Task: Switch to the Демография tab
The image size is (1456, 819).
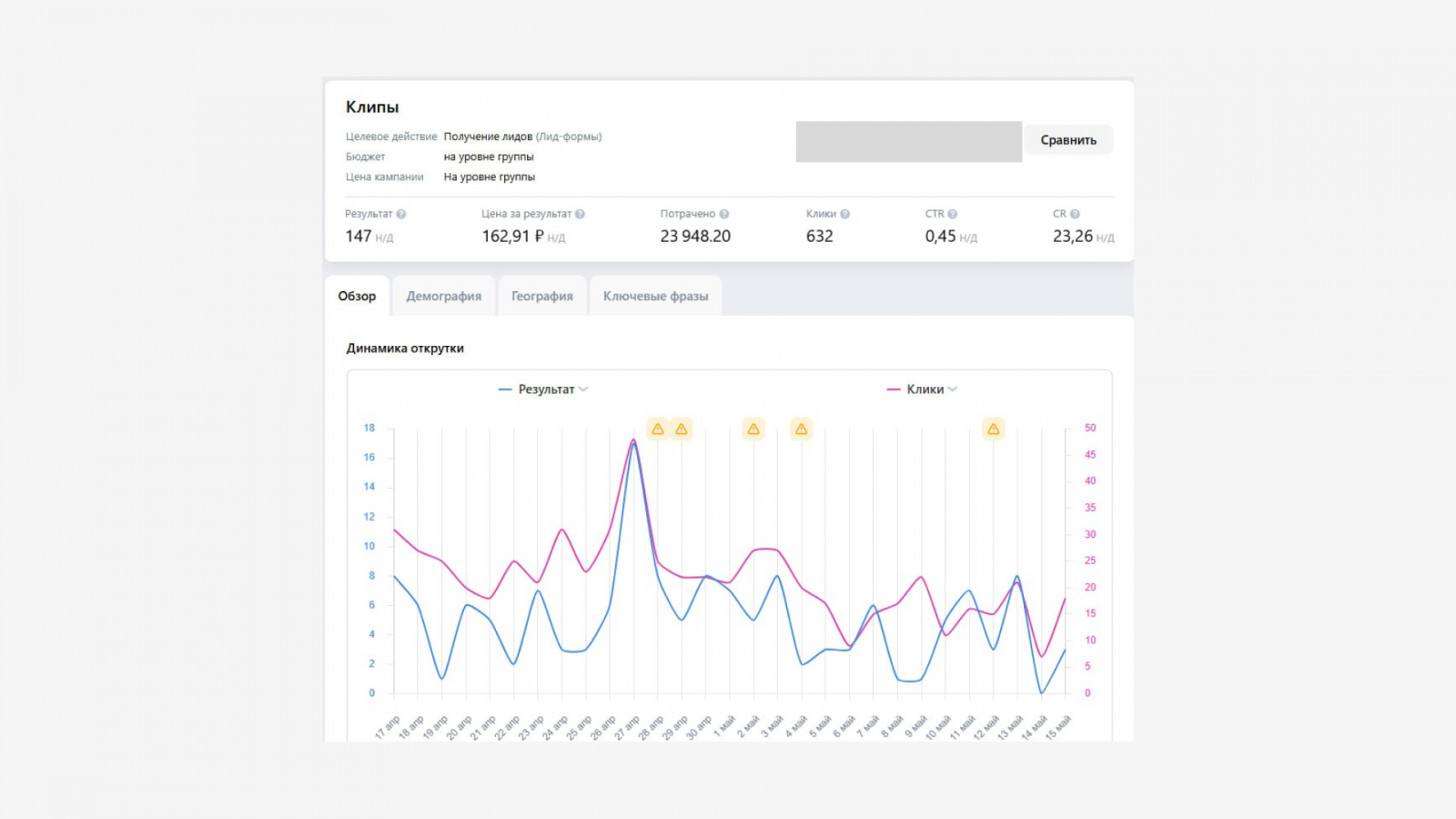Action: tap(444, 297)
